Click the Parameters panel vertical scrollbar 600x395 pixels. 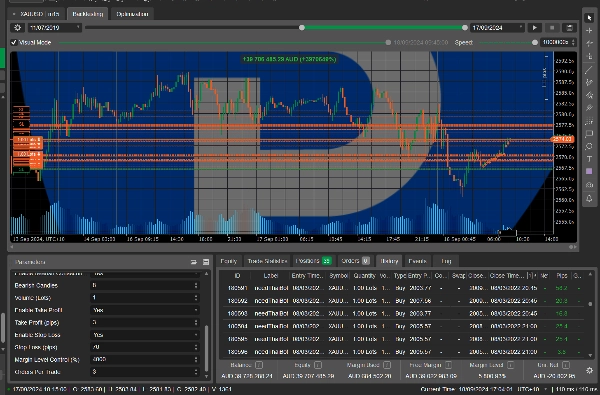(x=207, y=348)
